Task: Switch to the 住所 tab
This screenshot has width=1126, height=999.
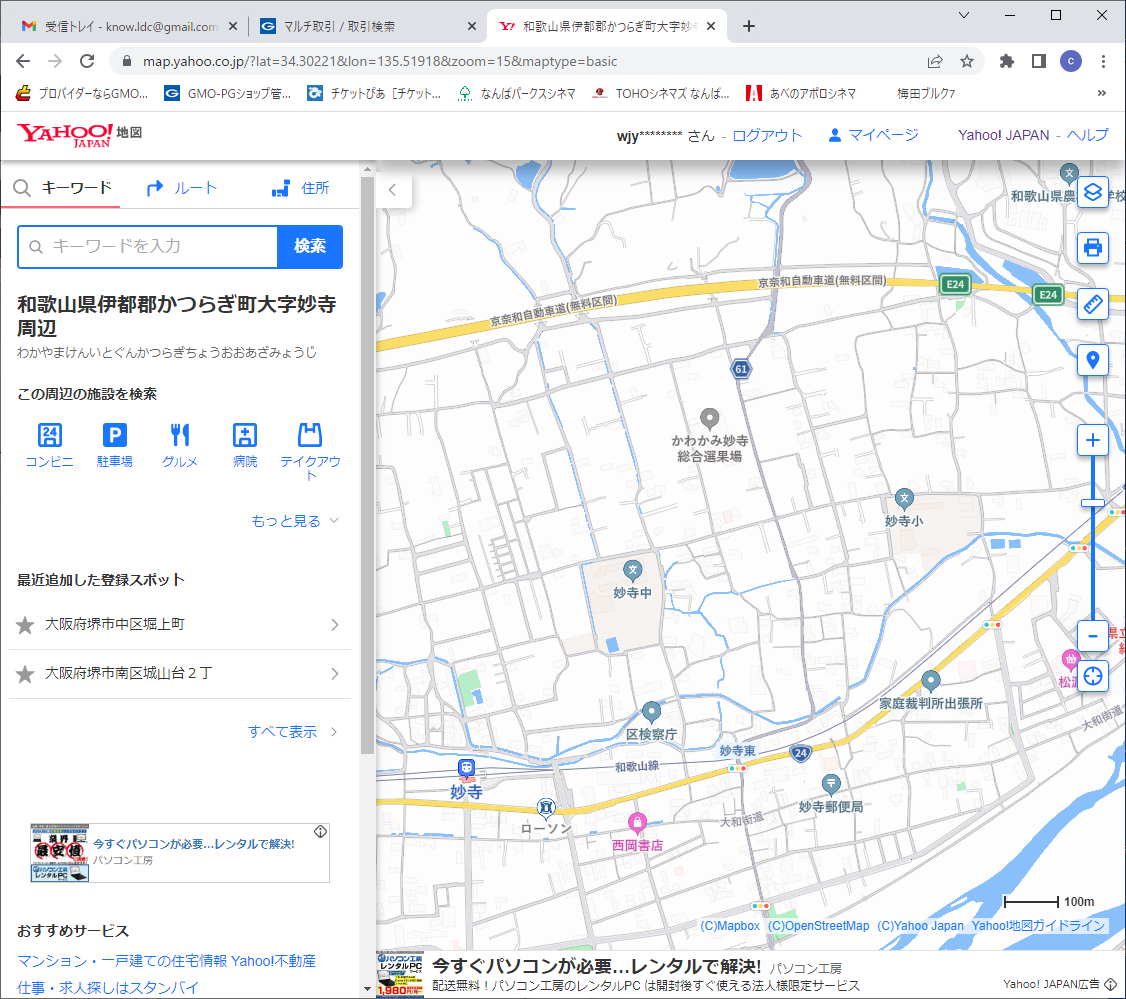Action: coord(300,188)
